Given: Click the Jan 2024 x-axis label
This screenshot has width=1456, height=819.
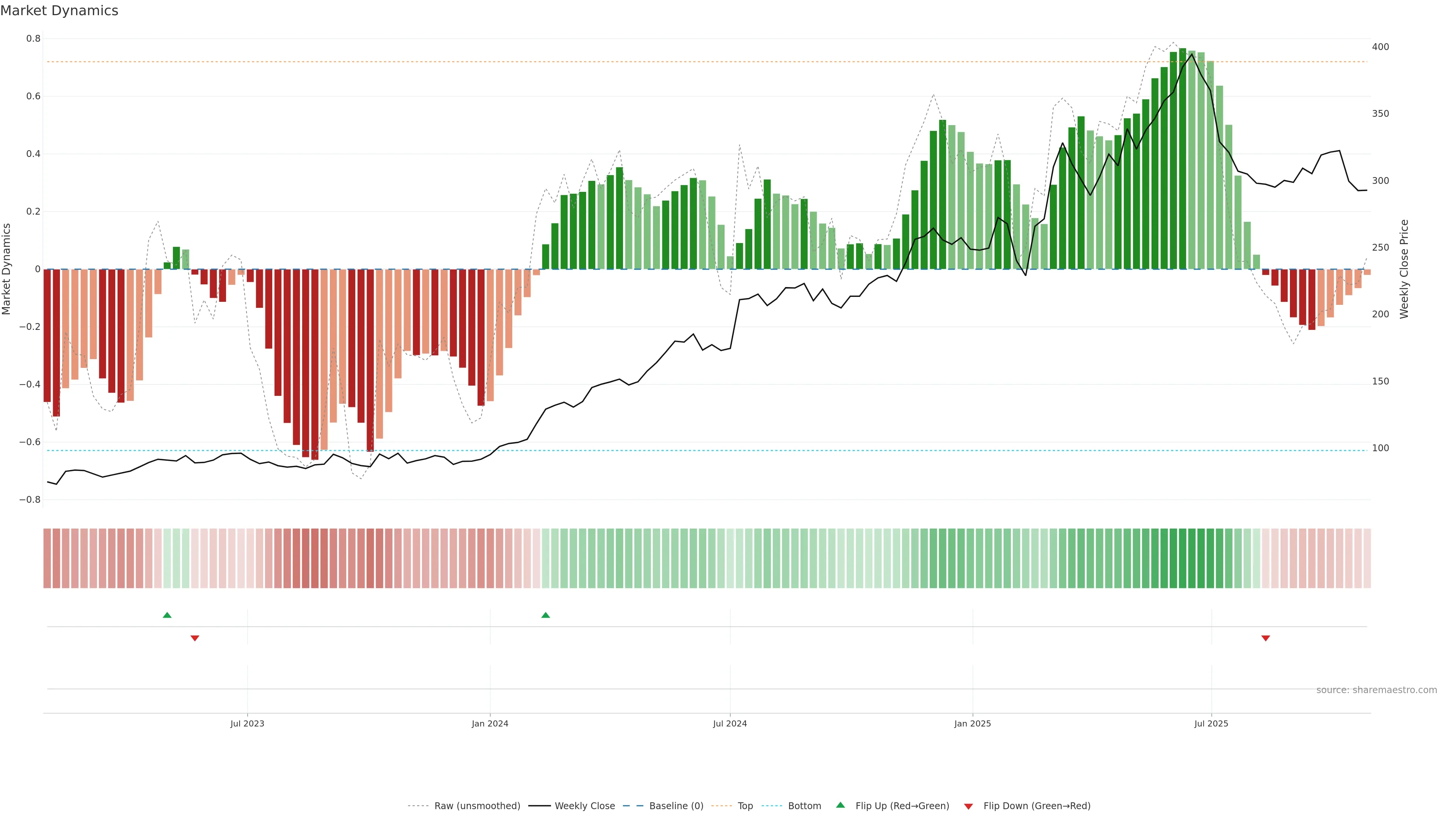Looking at the screenshot, I should [490, 723].
